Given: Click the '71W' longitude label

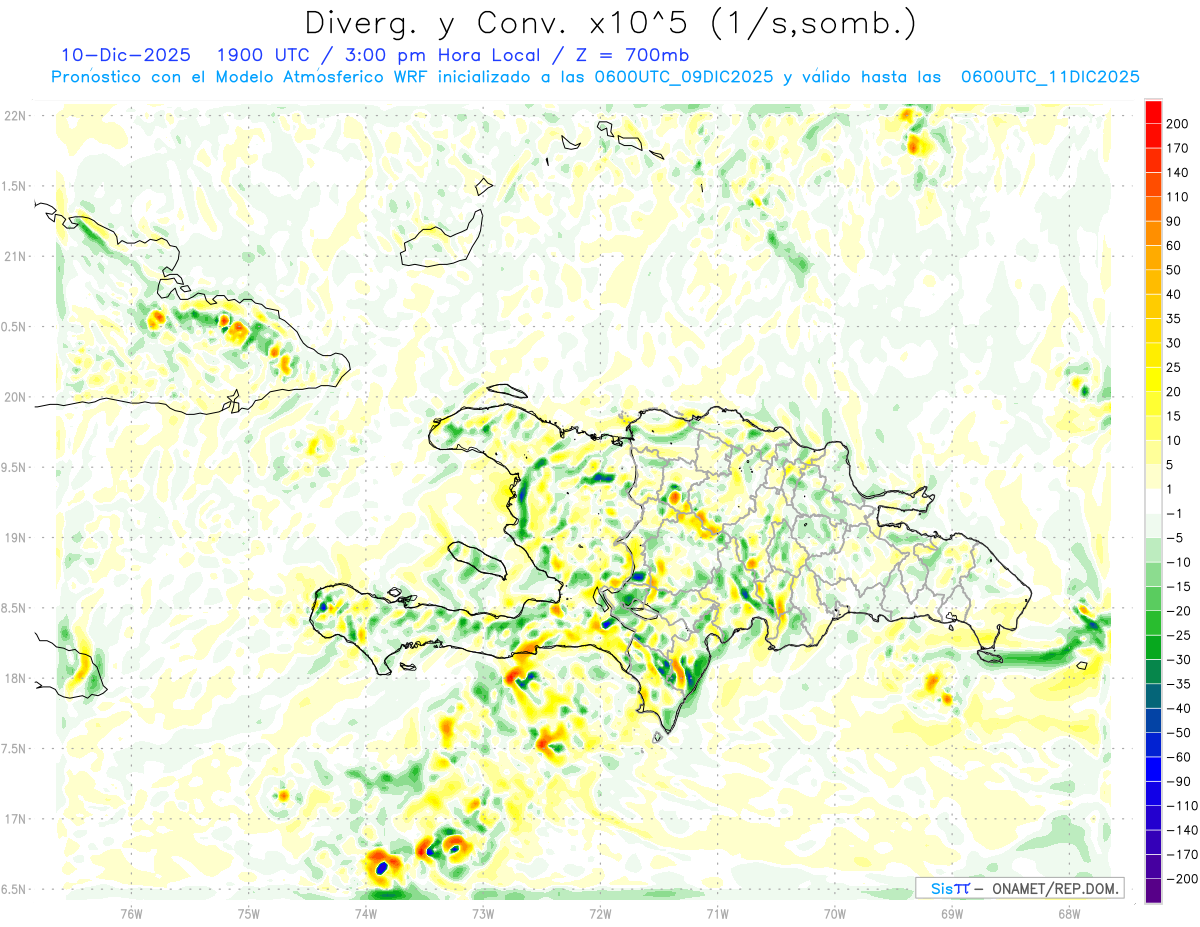Looking at the screenshot, I should [x=717, y=913].
